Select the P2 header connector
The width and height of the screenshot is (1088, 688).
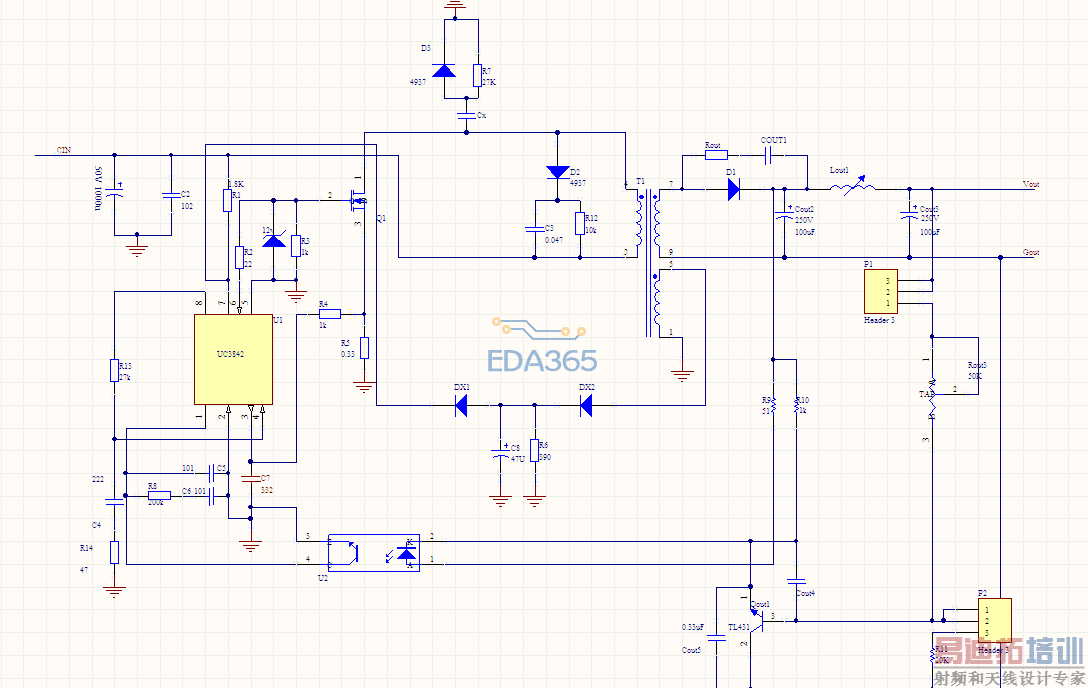pyautogui.click(x=994, y=620)
